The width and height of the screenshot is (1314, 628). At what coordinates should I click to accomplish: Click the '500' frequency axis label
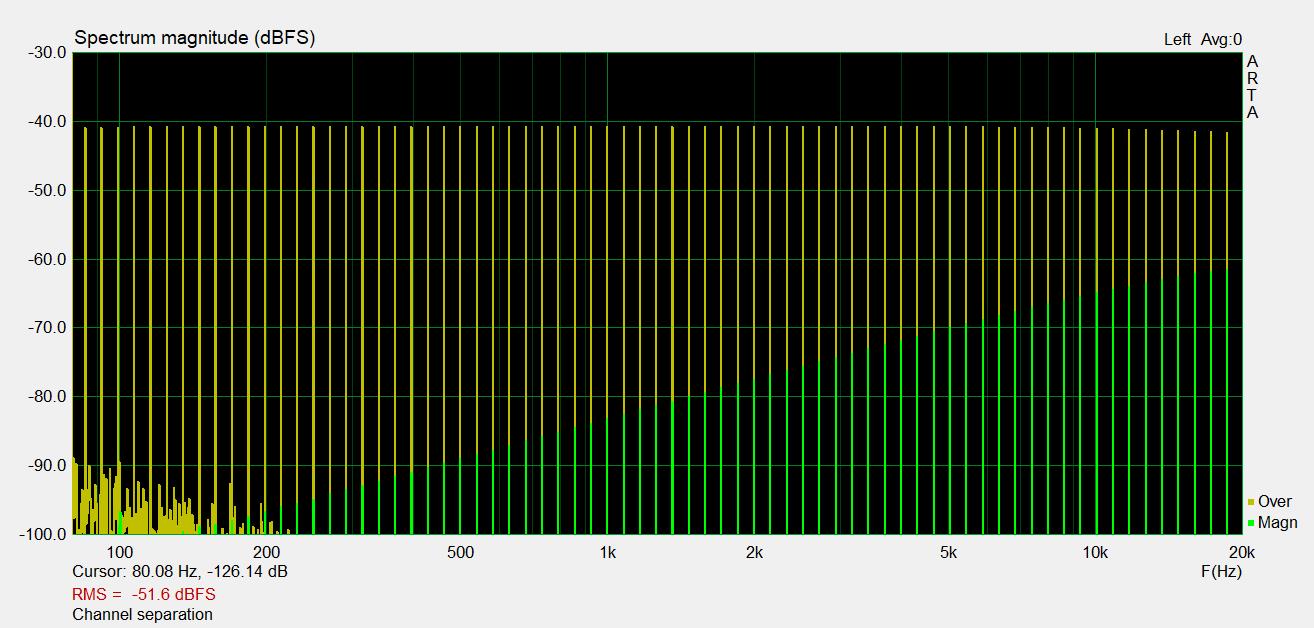click(460, 553)
